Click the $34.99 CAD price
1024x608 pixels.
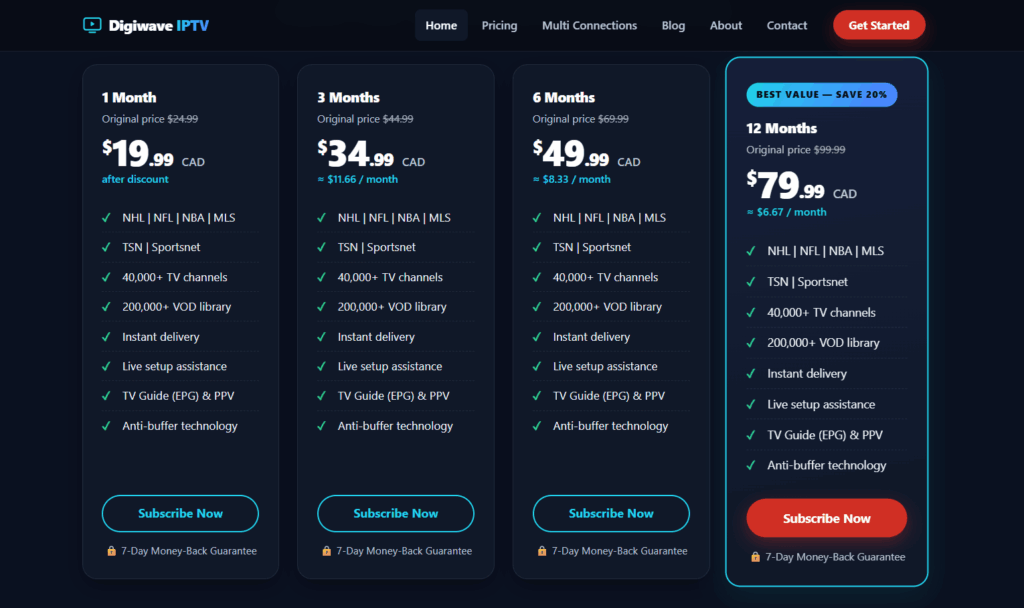click(x=371, y=153)
